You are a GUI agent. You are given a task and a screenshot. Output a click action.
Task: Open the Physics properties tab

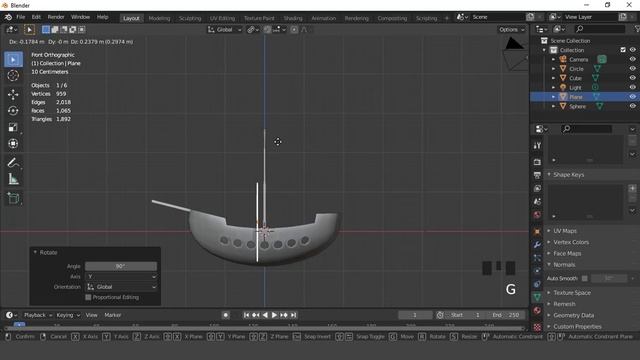point(537,271)
